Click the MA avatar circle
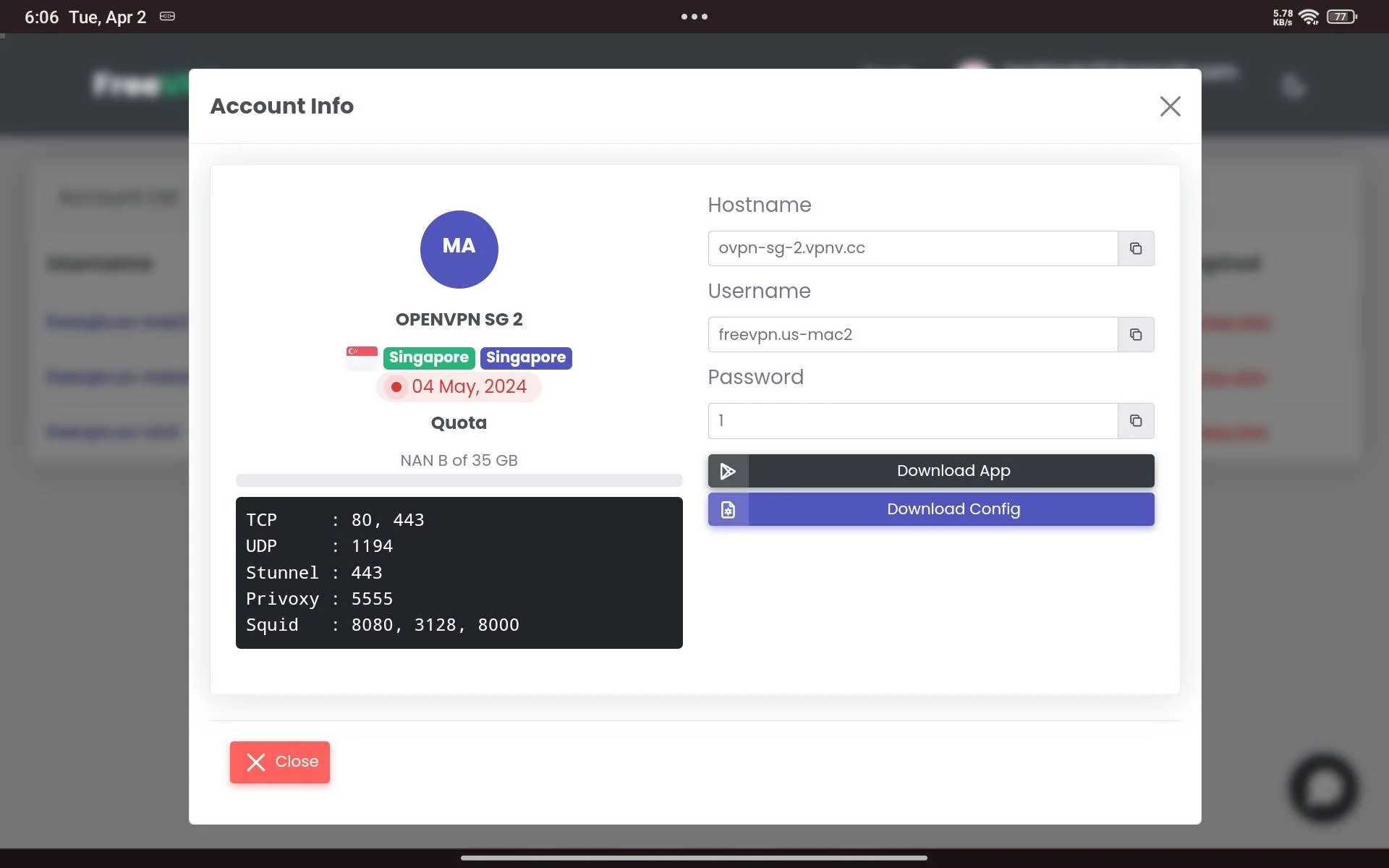This screenshot has height=868, width=1389. pos(459,249)
